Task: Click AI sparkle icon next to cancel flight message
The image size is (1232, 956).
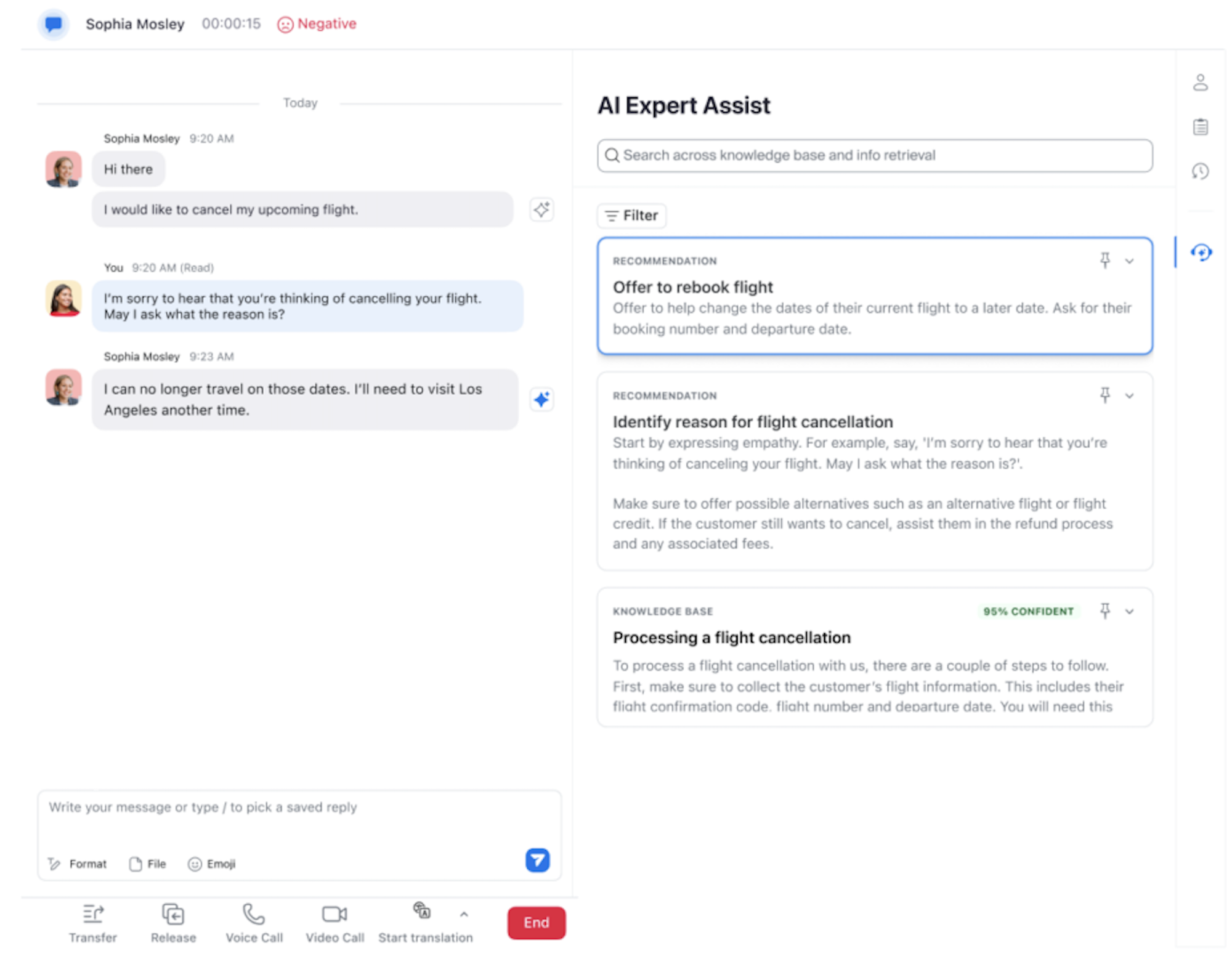Action: coord(541,209)
